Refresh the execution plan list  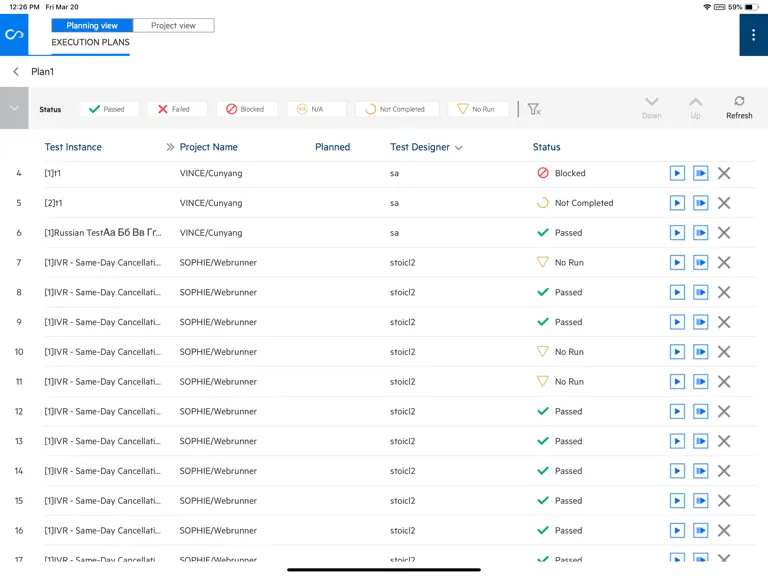pyautogui.click(x=739, y=108)
